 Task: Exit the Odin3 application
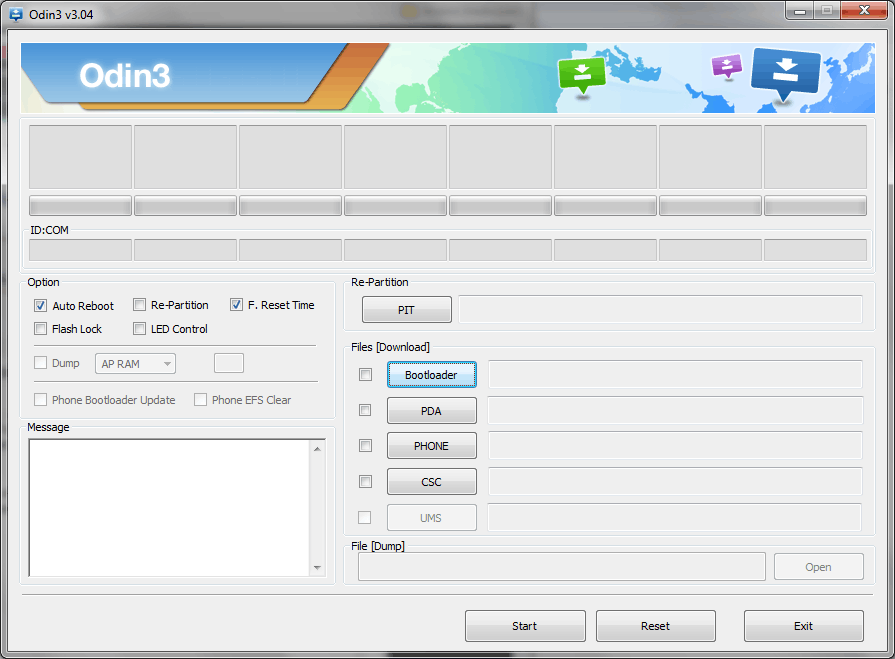[x=804, y=626]
